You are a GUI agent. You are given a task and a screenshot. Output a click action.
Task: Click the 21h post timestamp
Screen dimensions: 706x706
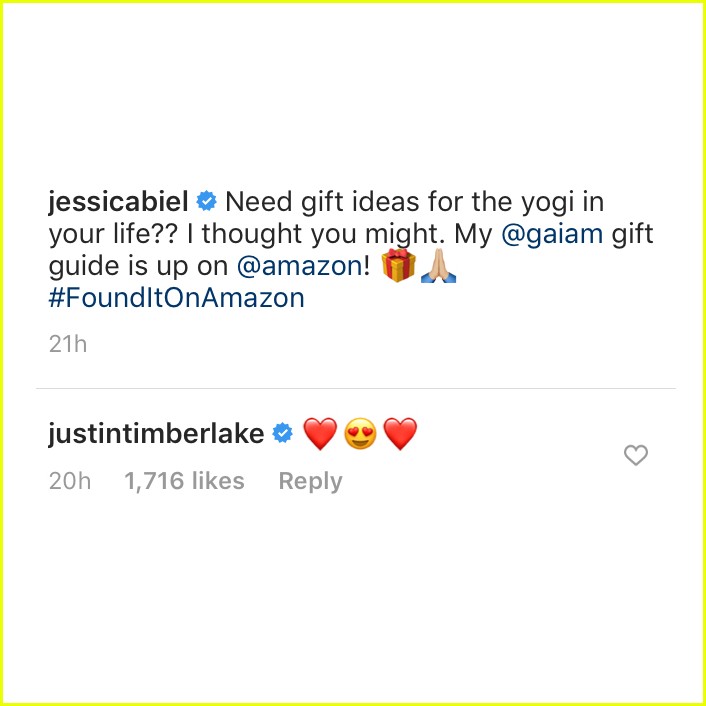[x=68, y=344]
